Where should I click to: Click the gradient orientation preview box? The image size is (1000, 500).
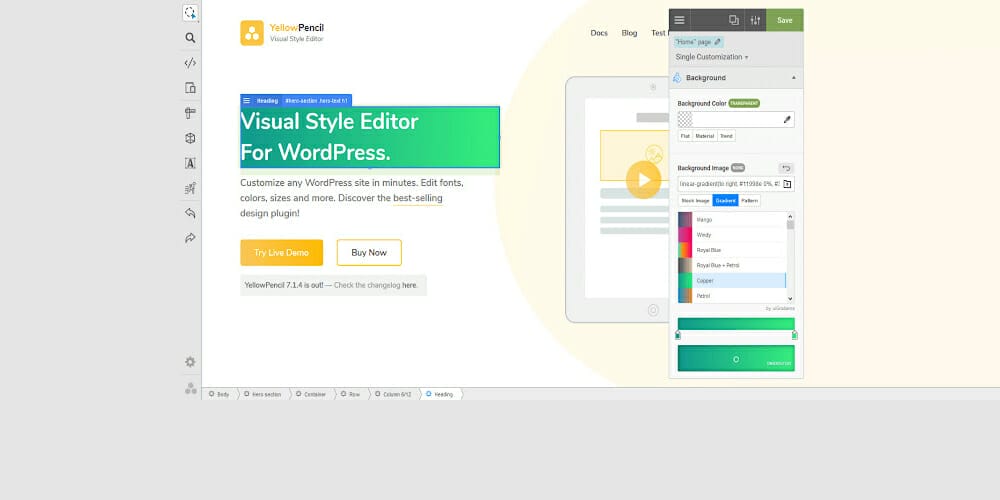[x=736, y=358]
